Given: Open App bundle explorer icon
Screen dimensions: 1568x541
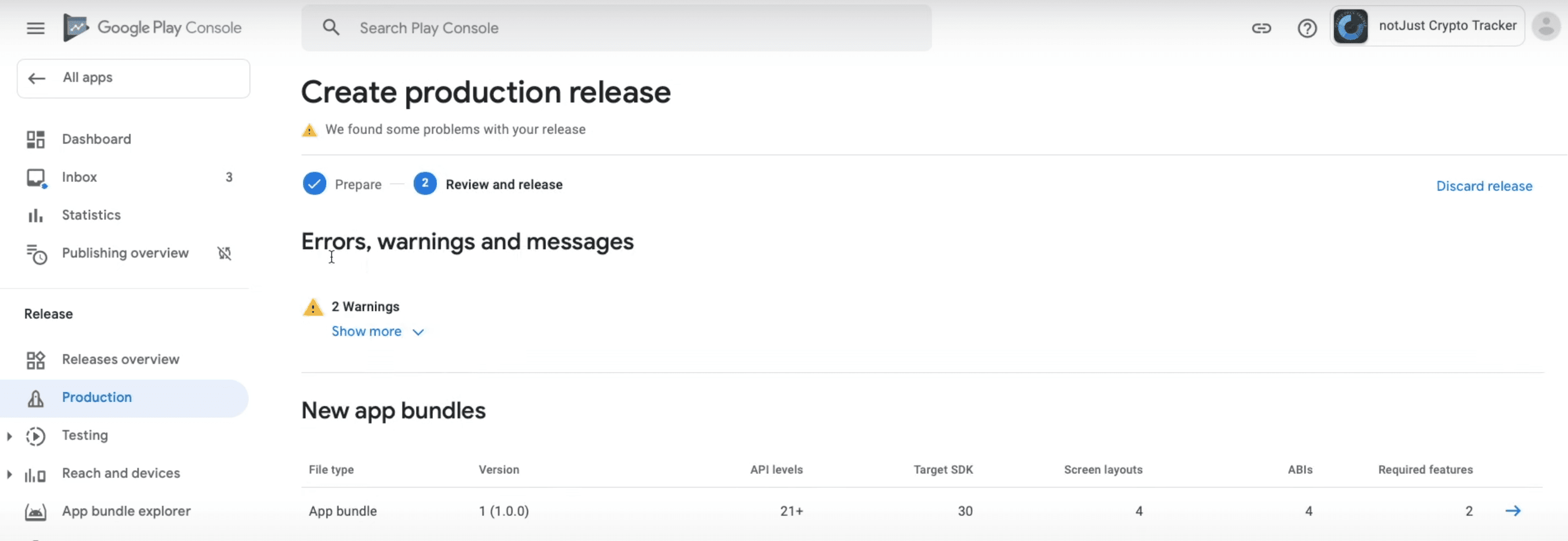Looking at the screenshot, I should click(35, 512).
